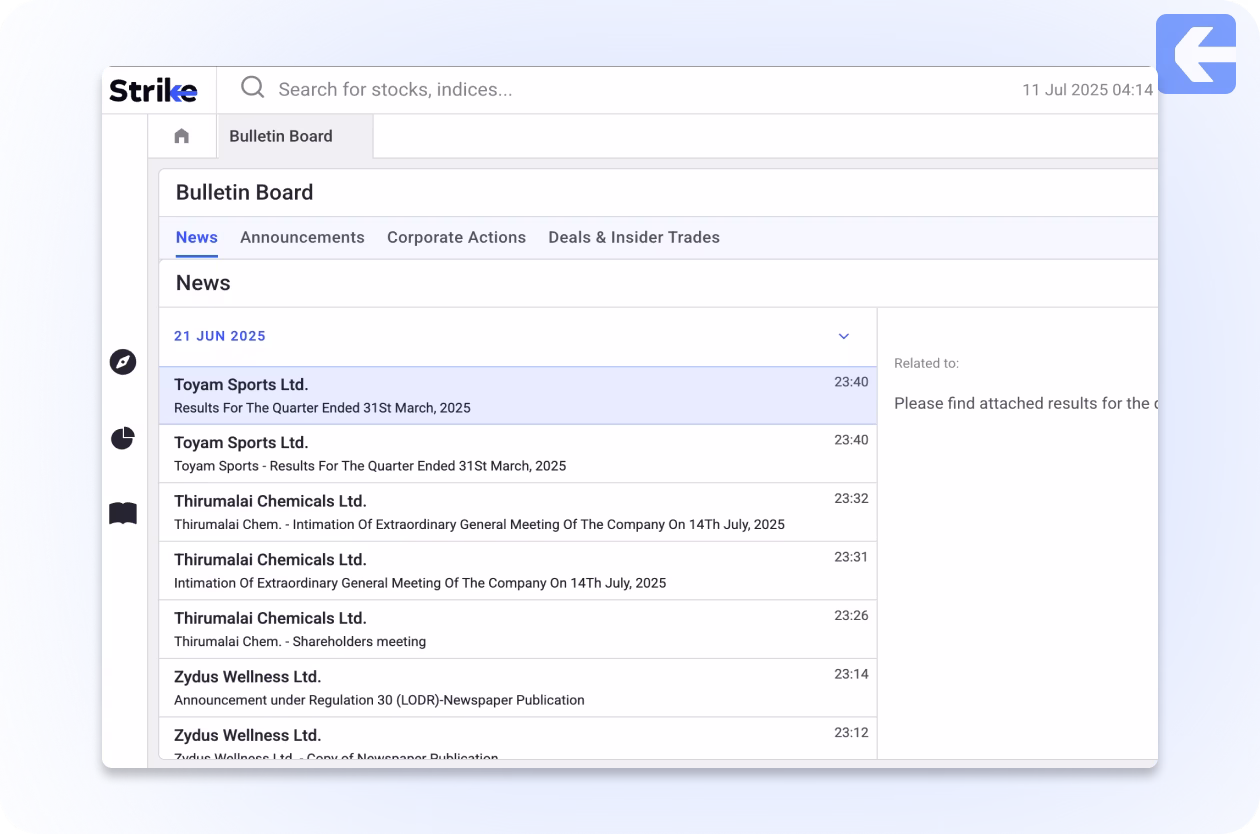The width and height of the screenshot is (1260, 834).
Task: Open the home icon tab
Action: pos(182,136)
